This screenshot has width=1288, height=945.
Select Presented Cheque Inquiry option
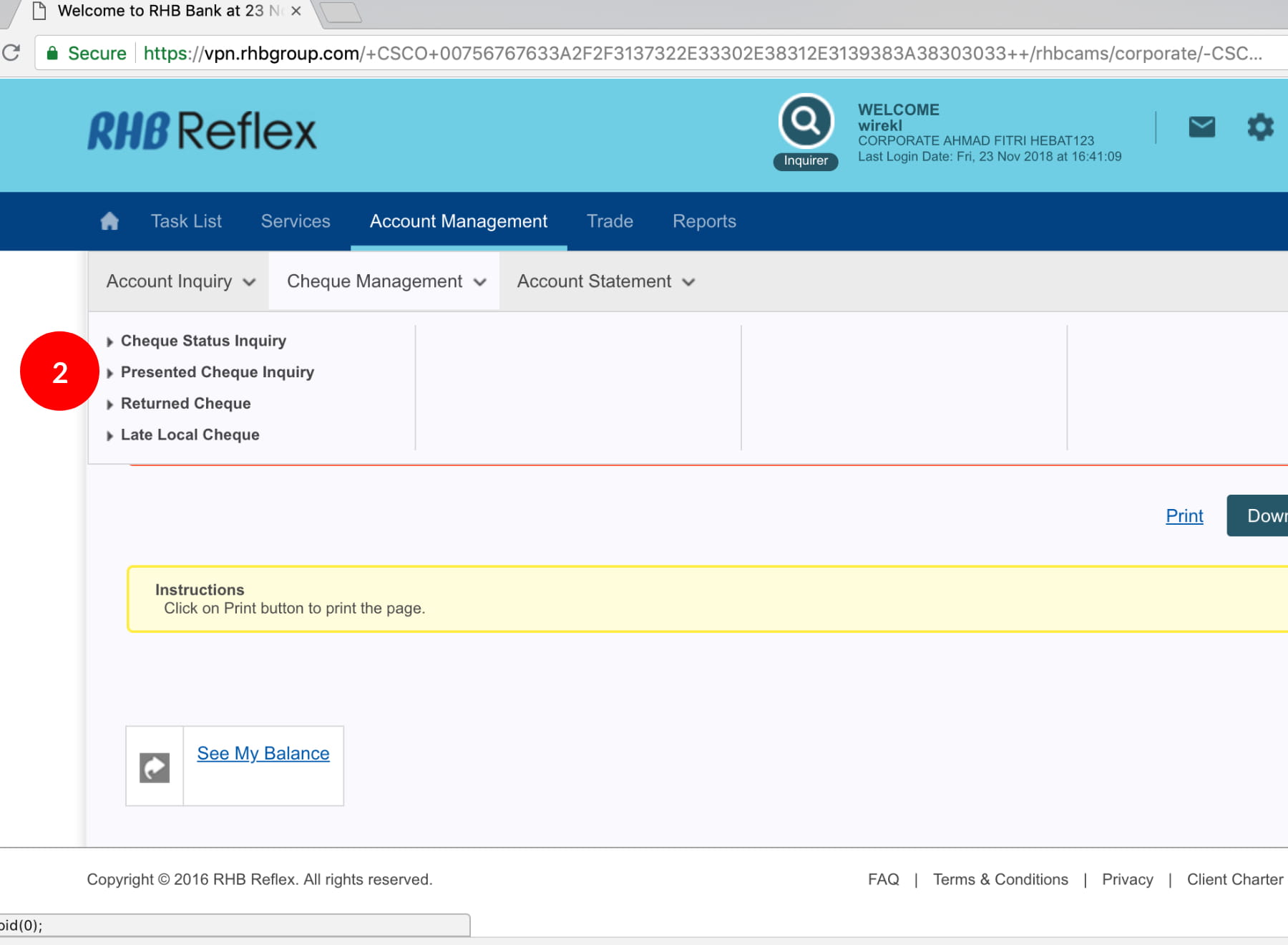tap(217, 372)
